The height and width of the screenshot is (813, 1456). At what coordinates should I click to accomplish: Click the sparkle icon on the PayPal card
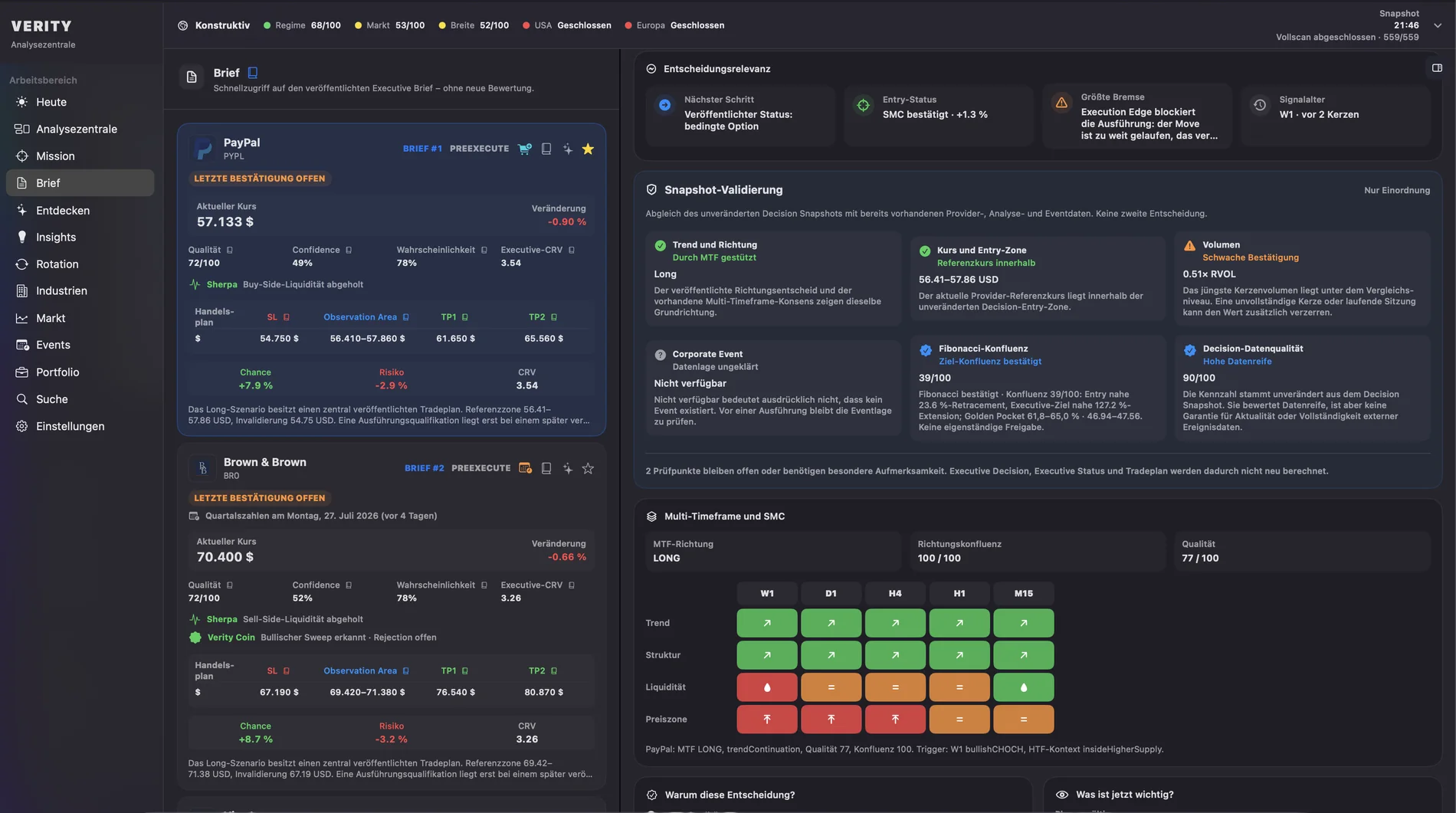[x=568, y=149]
